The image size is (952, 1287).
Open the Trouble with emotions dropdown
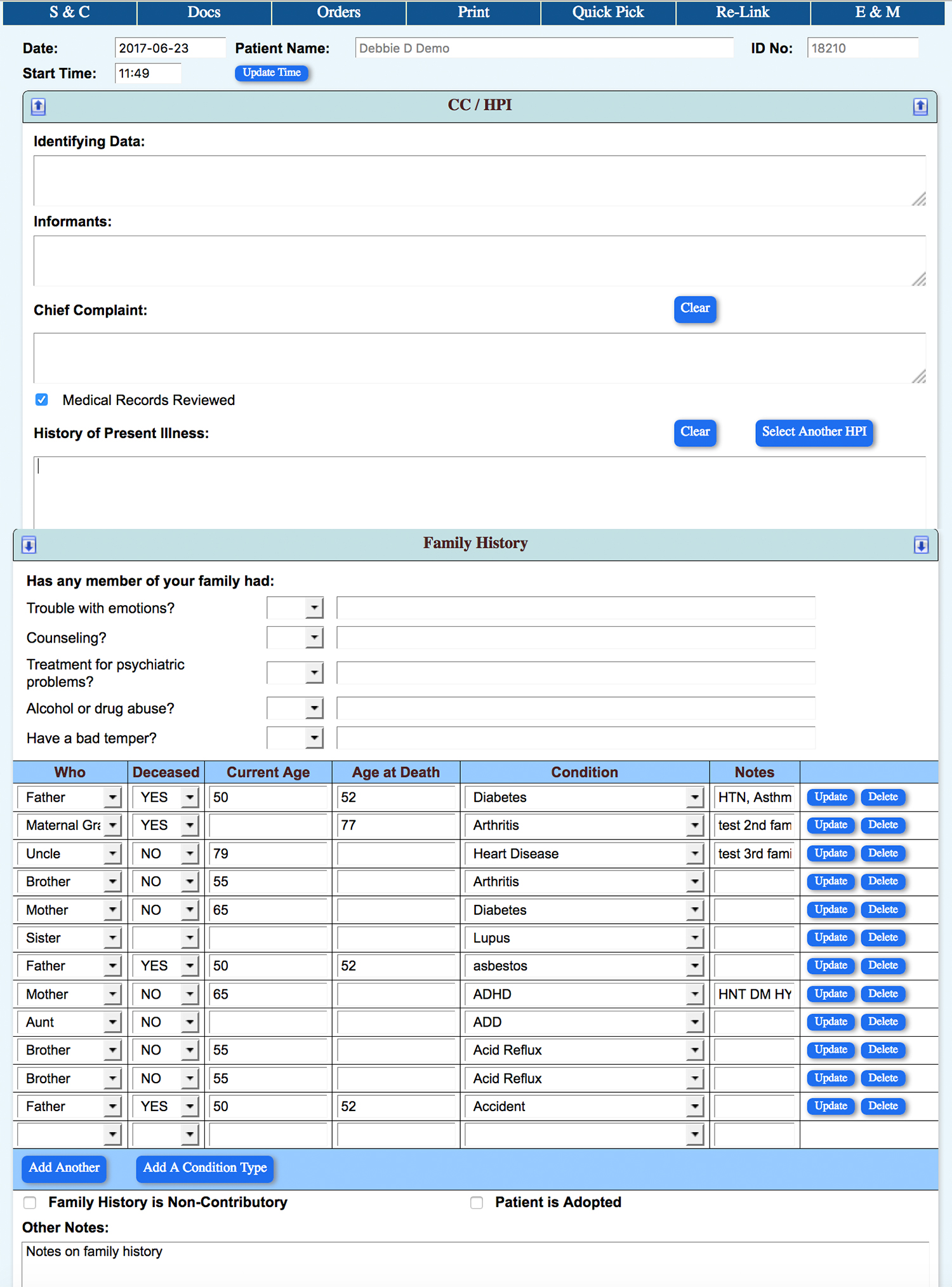point(295,608)
